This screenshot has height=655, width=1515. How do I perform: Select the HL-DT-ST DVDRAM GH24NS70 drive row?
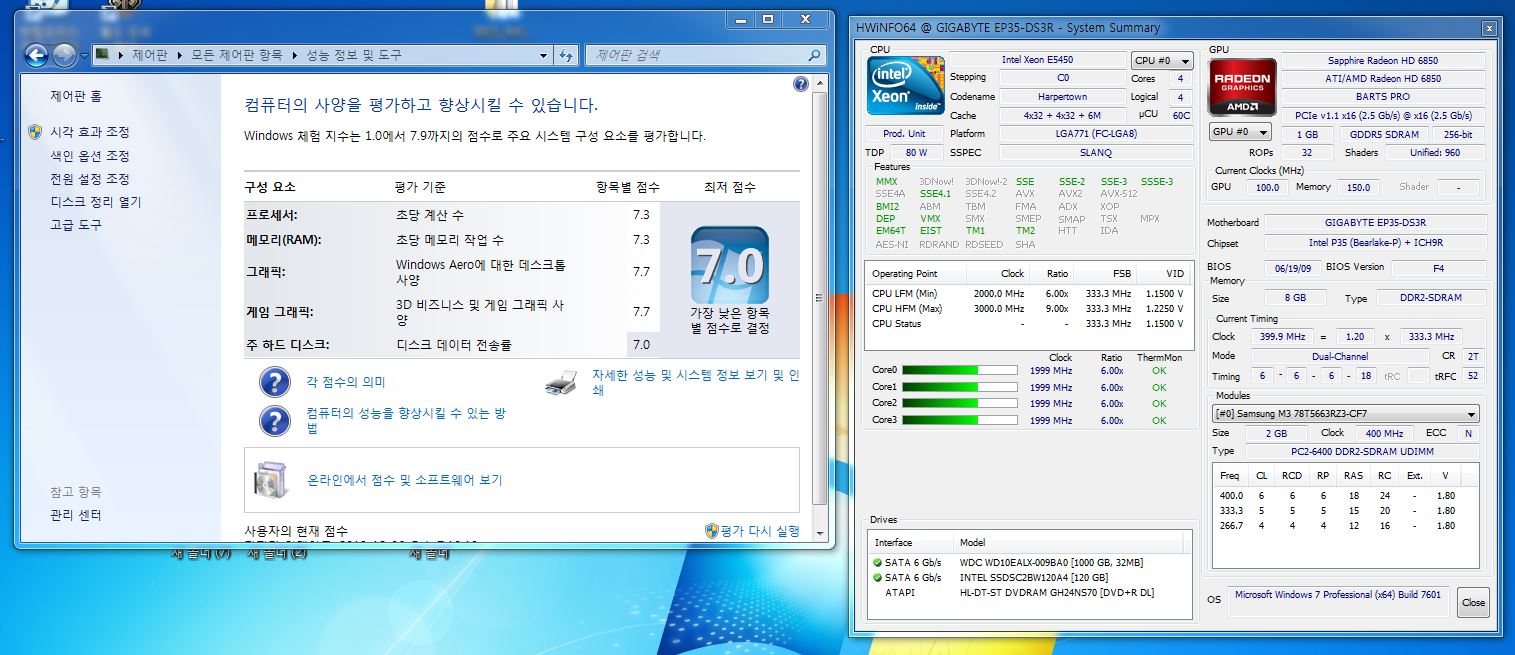(x=1030, y=593)
